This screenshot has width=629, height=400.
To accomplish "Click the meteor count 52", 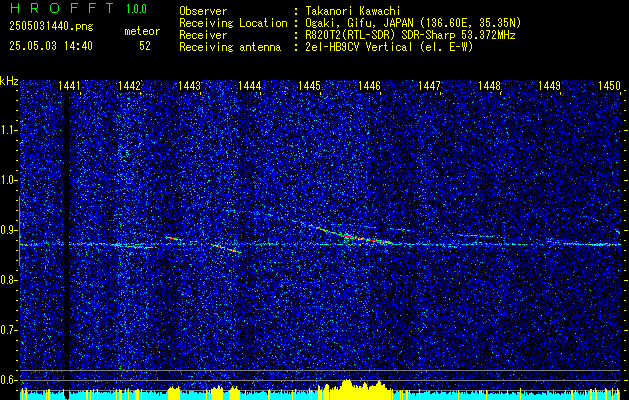I will [145, 46].
